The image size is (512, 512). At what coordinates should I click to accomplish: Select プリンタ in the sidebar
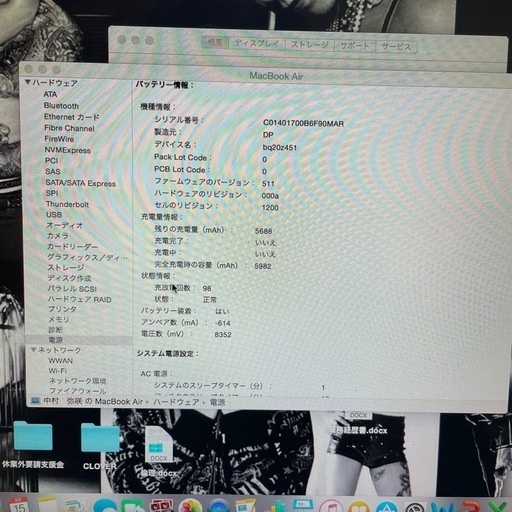pos(62,309)
